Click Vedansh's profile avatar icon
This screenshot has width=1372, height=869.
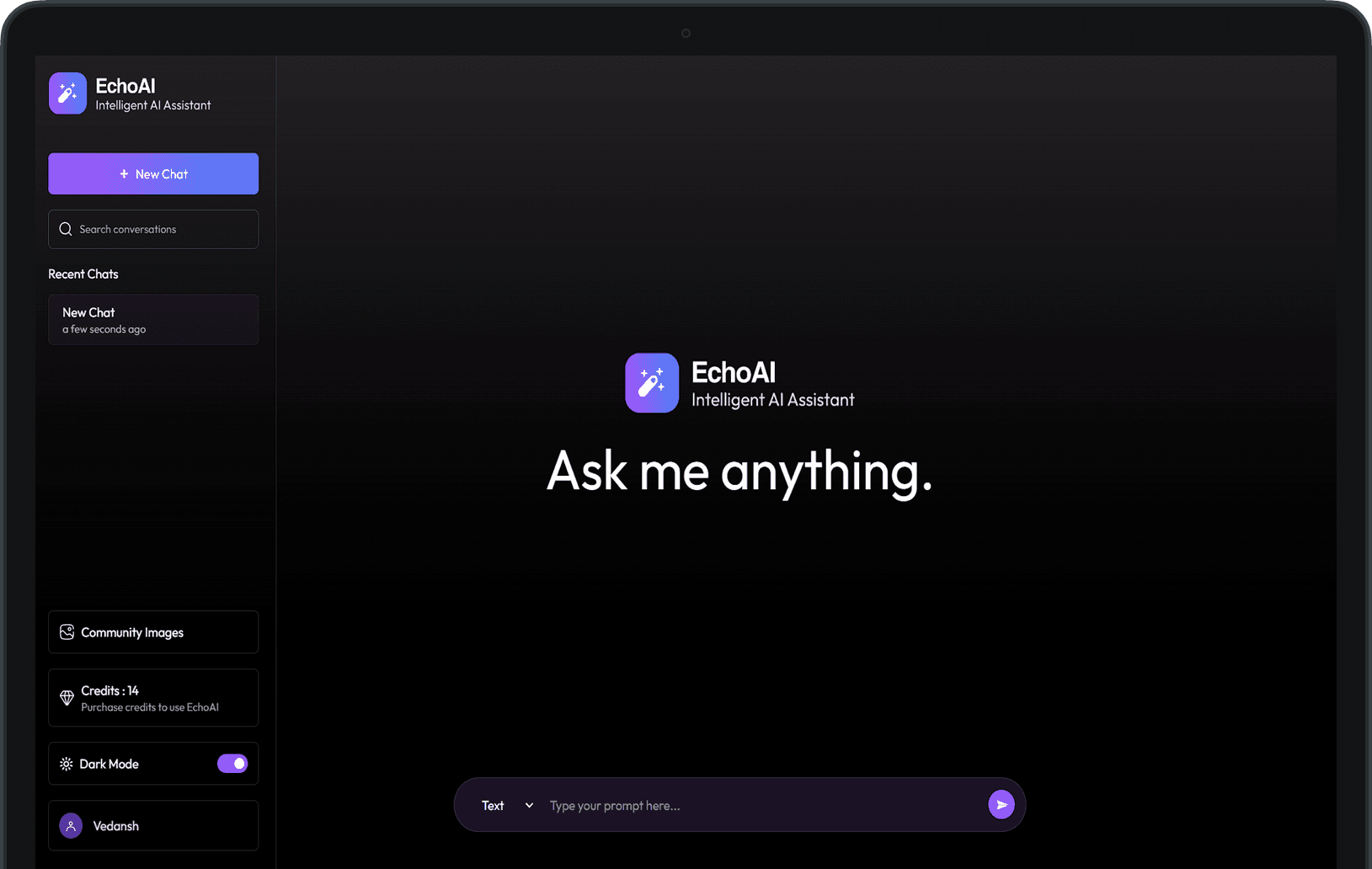tap(71, 825)
